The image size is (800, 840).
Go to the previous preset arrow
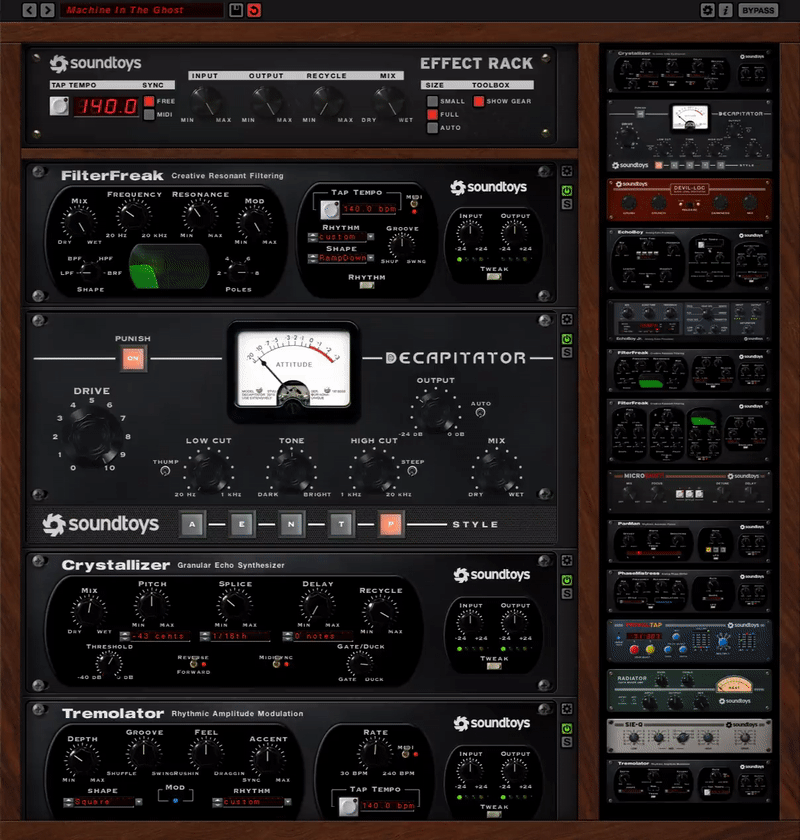pos(29,10)
